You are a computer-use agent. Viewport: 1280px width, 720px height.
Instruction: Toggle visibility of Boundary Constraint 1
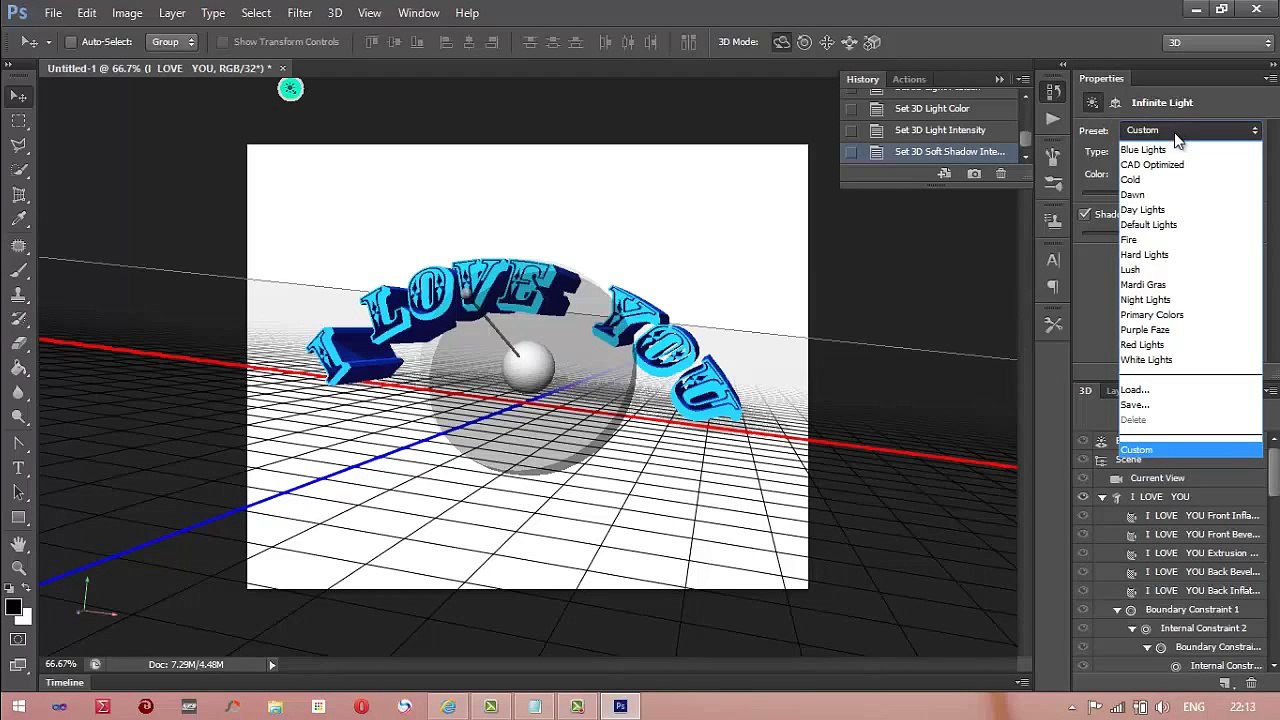coord(1083,610)
